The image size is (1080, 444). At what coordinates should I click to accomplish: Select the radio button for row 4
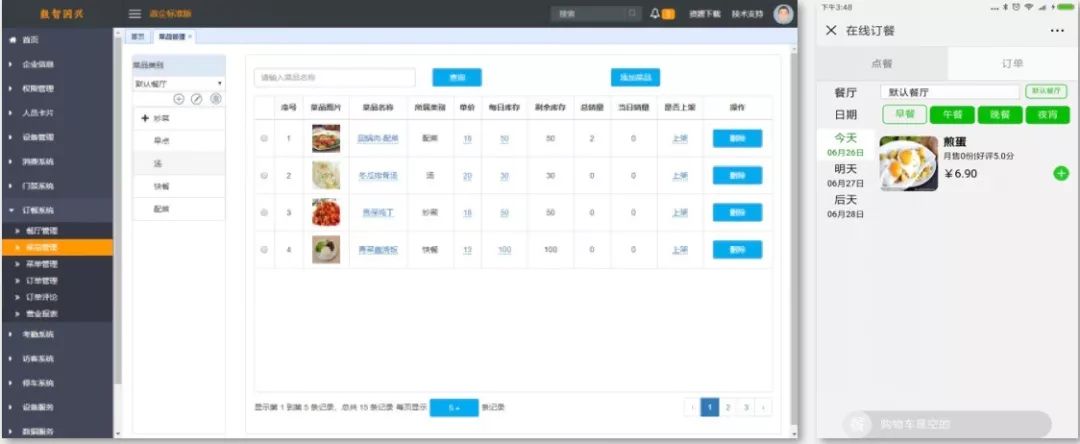(x=264, y=250)
